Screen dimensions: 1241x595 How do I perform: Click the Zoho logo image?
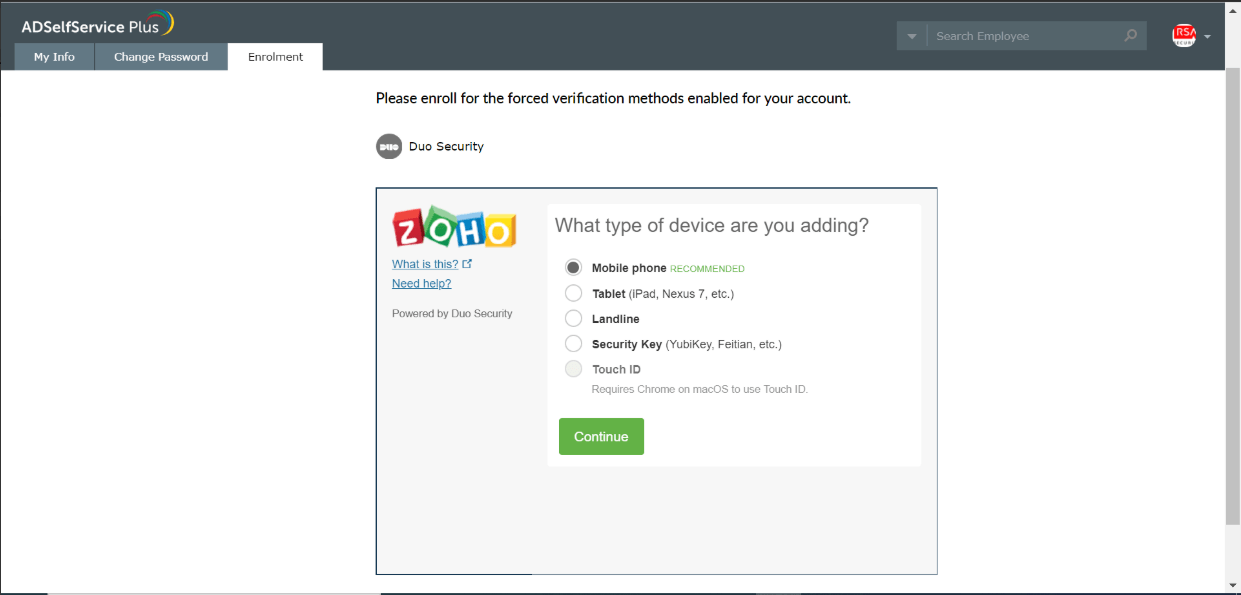coord(455,229)
